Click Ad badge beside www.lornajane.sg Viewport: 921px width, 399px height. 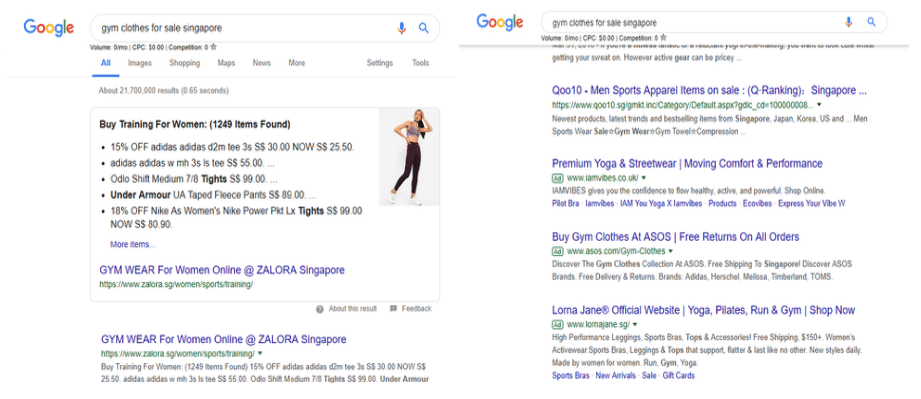[557, 324]
